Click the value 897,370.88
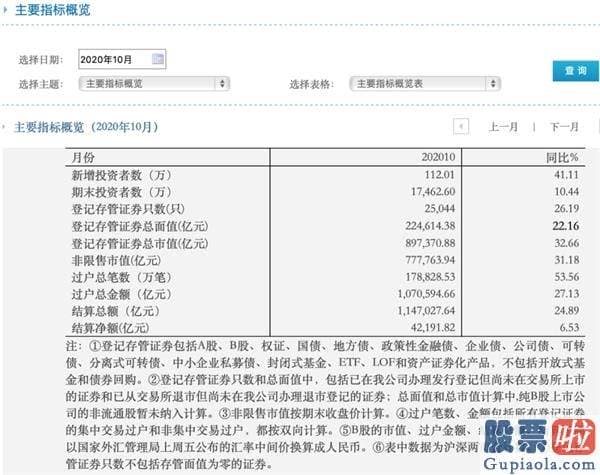 click(x=430, y=243)
